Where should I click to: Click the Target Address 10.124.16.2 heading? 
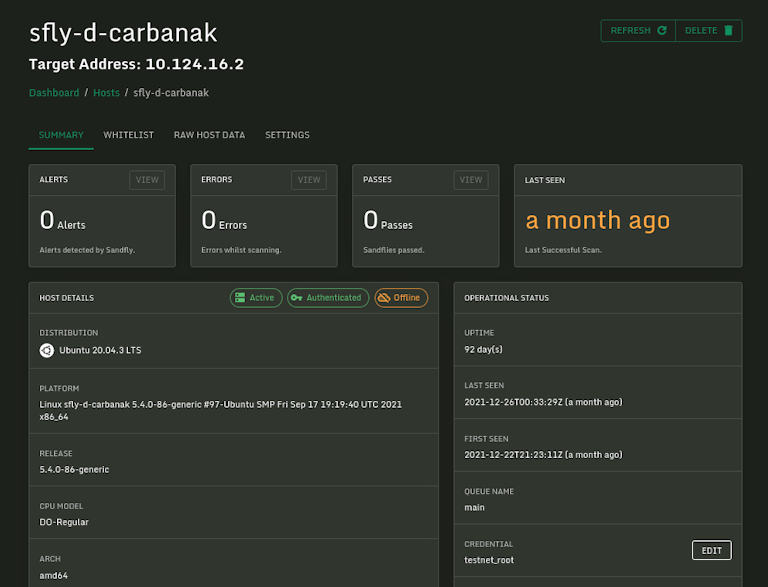[137, 64]
